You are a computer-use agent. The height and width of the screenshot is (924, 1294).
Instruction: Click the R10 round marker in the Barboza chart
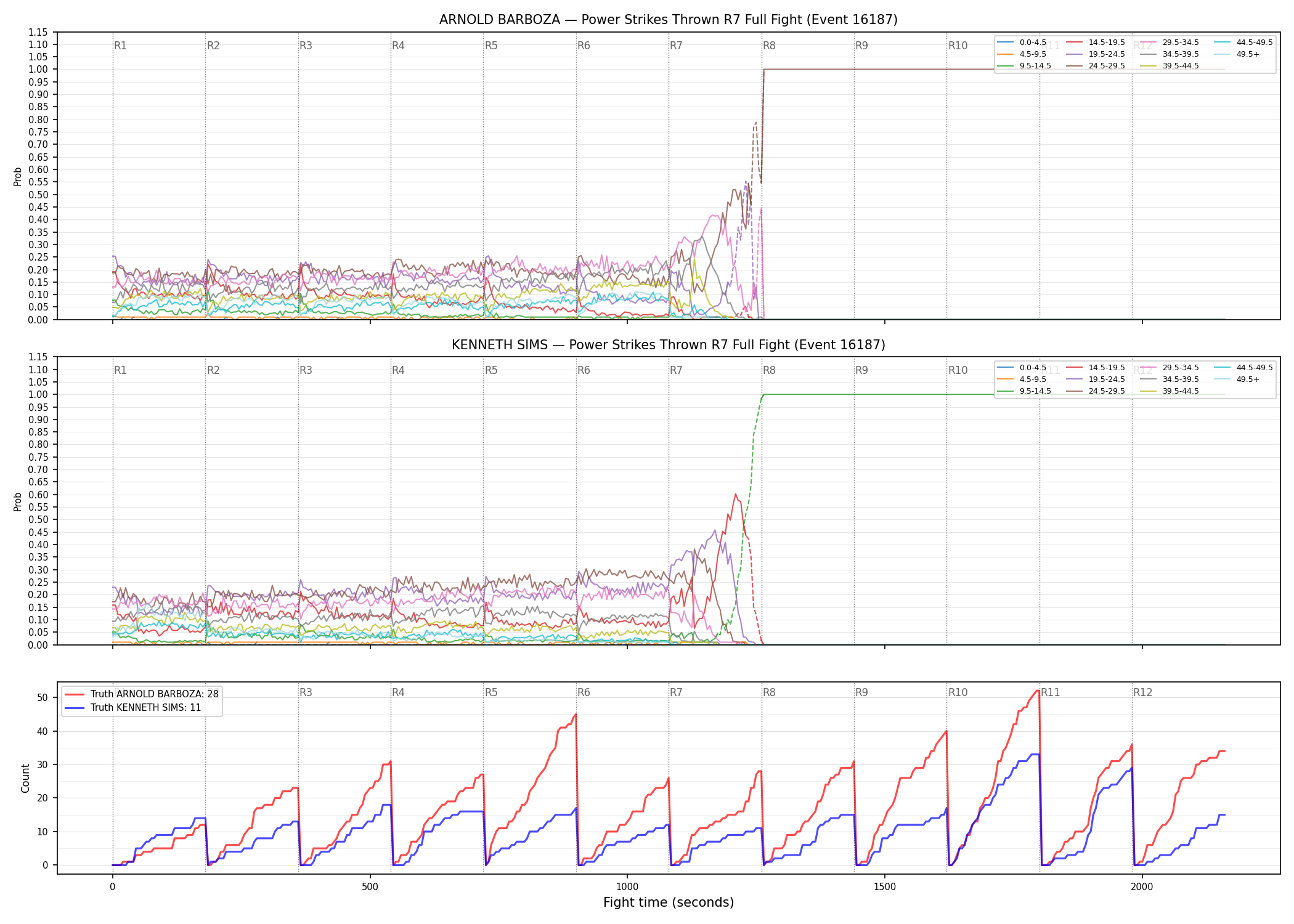(958, 46)
